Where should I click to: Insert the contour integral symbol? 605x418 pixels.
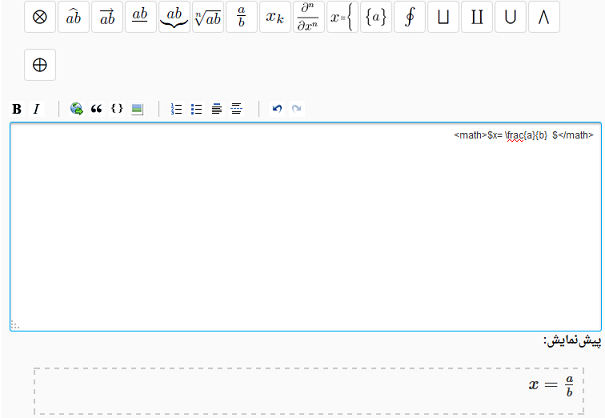(x=409, y=17)
